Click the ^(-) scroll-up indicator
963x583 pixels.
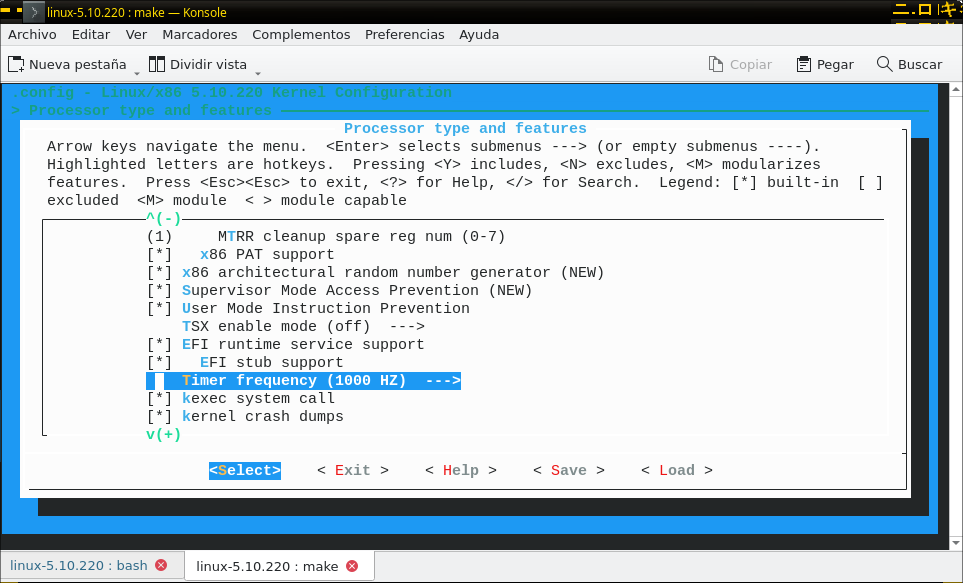pyautogui.click(x=163, y=219)
